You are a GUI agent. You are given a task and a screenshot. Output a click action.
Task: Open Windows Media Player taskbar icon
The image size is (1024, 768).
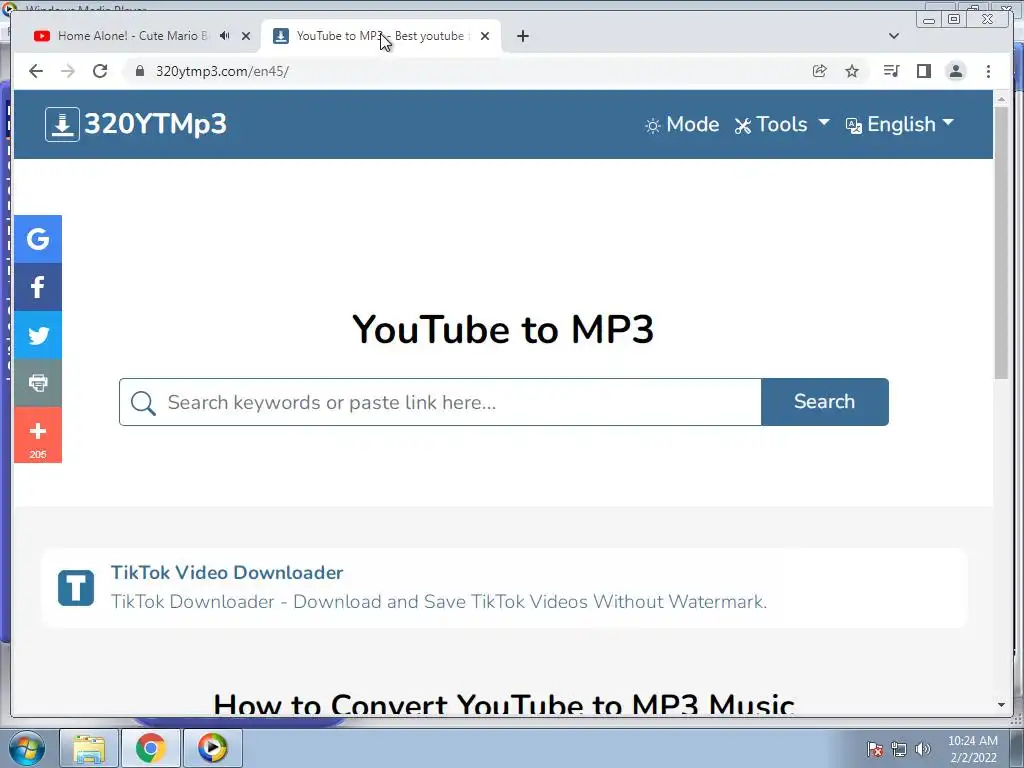[x=213, y=748]
